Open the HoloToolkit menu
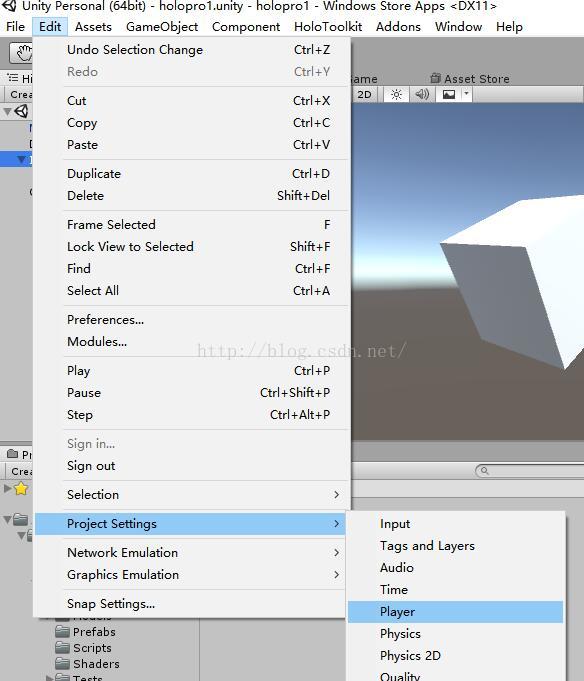Viewport: 584px width, 681px height. tap(328, 26)
